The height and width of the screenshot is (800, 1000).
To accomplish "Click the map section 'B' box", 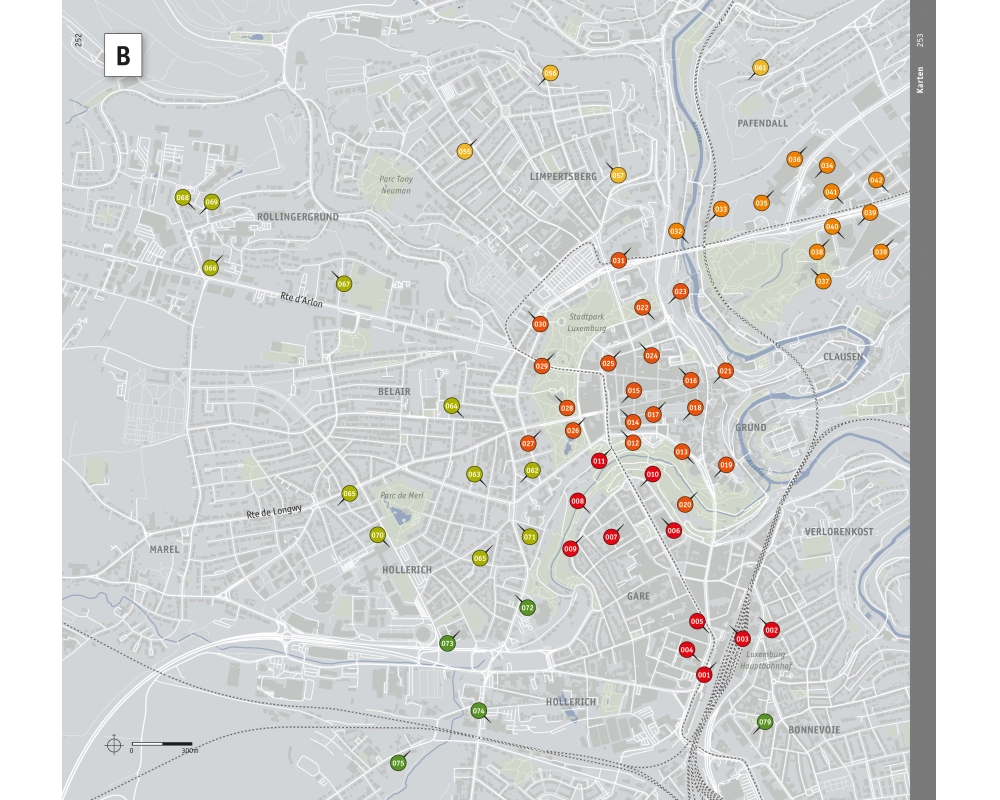I will [123, 57].
